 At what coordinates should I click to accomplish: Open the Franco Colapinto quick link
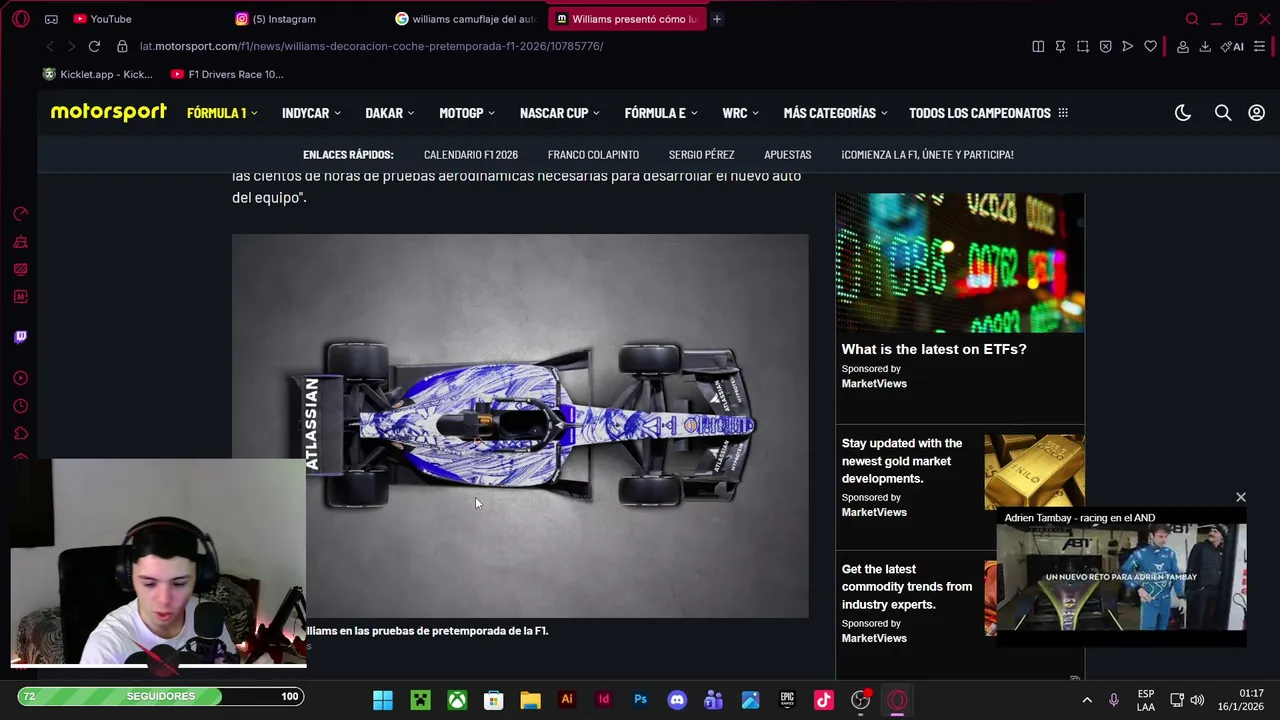point(593,155)
